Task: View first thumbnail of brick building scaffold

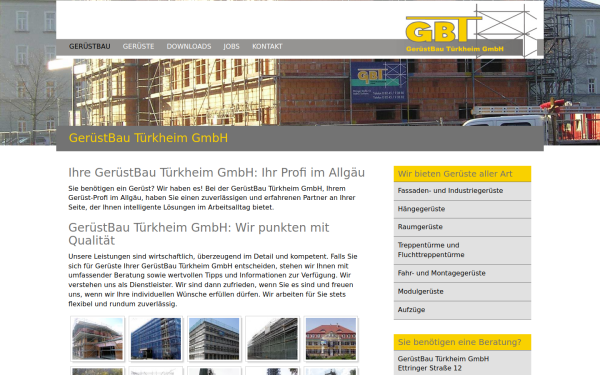Action: [98, 339]
